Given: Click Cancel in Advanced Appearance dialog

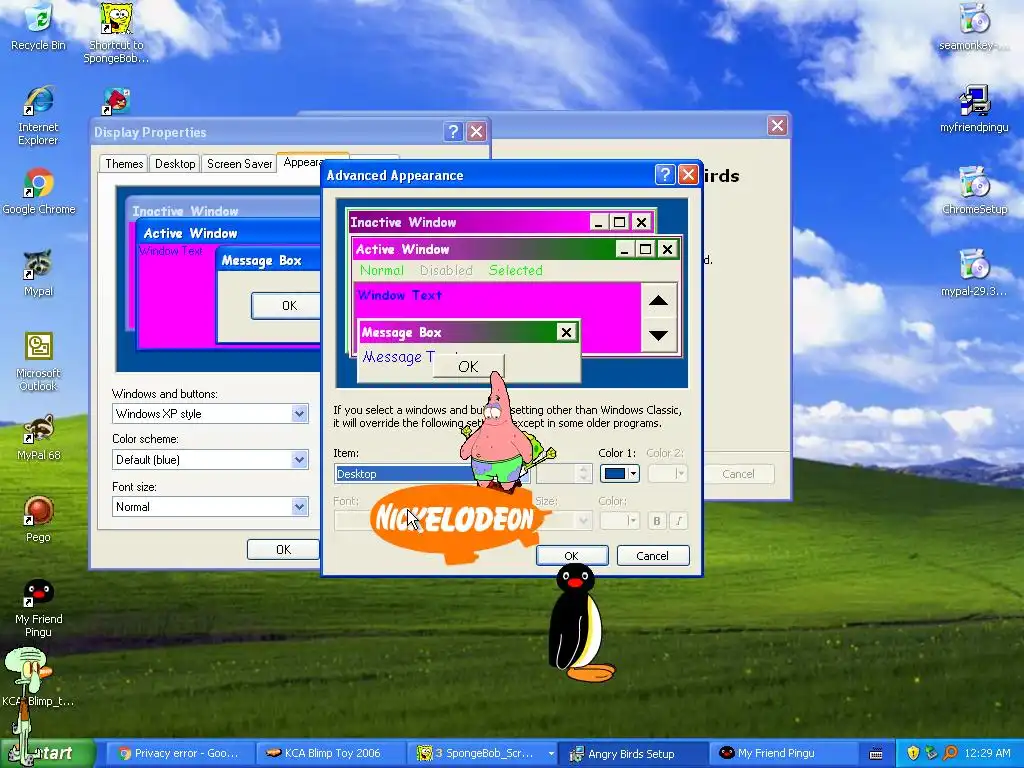Looking at the screenshot, I should click(x=652, y=556).
